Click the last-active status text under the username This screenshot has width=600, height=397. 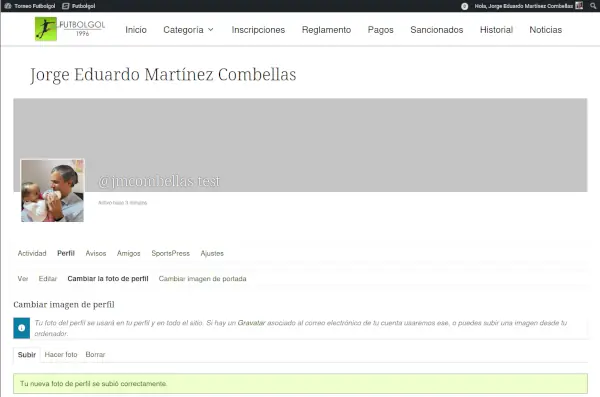(122, 203)
